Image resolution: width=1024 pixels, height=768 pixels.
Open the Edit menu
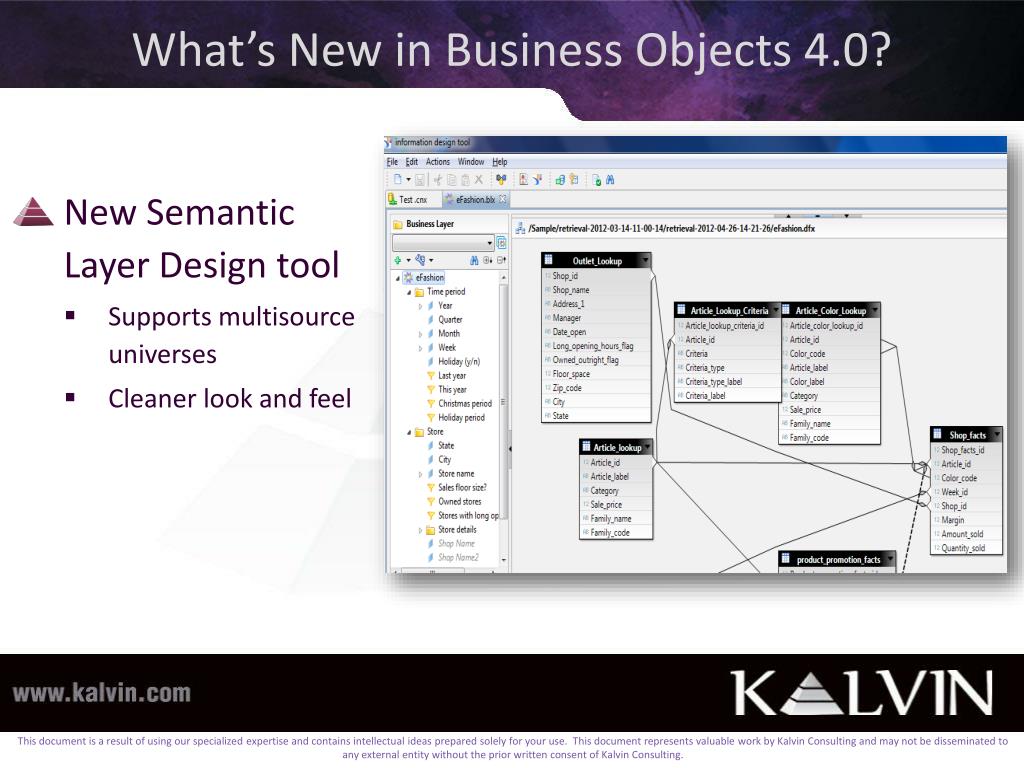pos(411,161)
